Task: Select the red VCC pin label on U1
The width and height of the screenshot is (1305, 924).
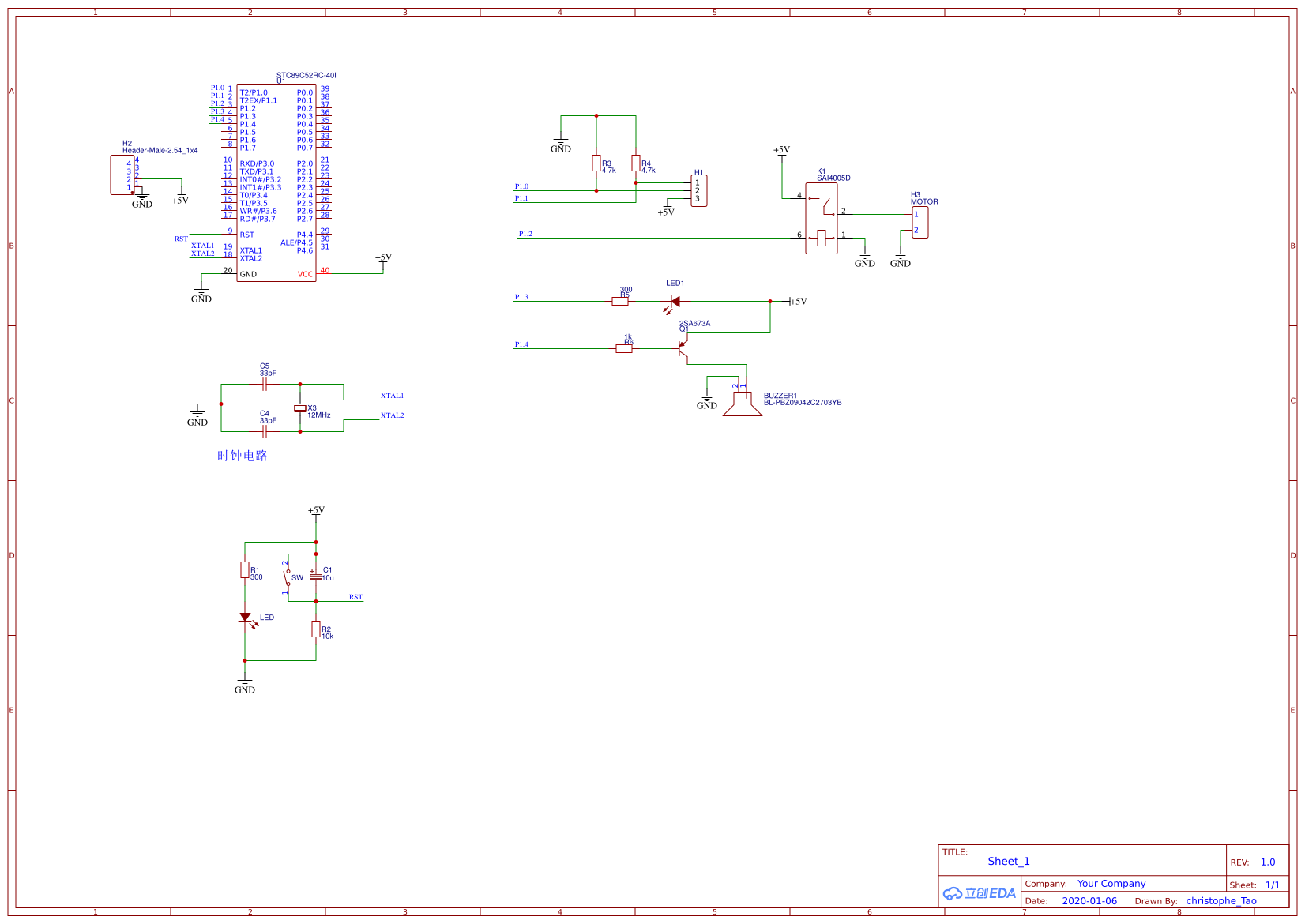Action: [305, 274]
